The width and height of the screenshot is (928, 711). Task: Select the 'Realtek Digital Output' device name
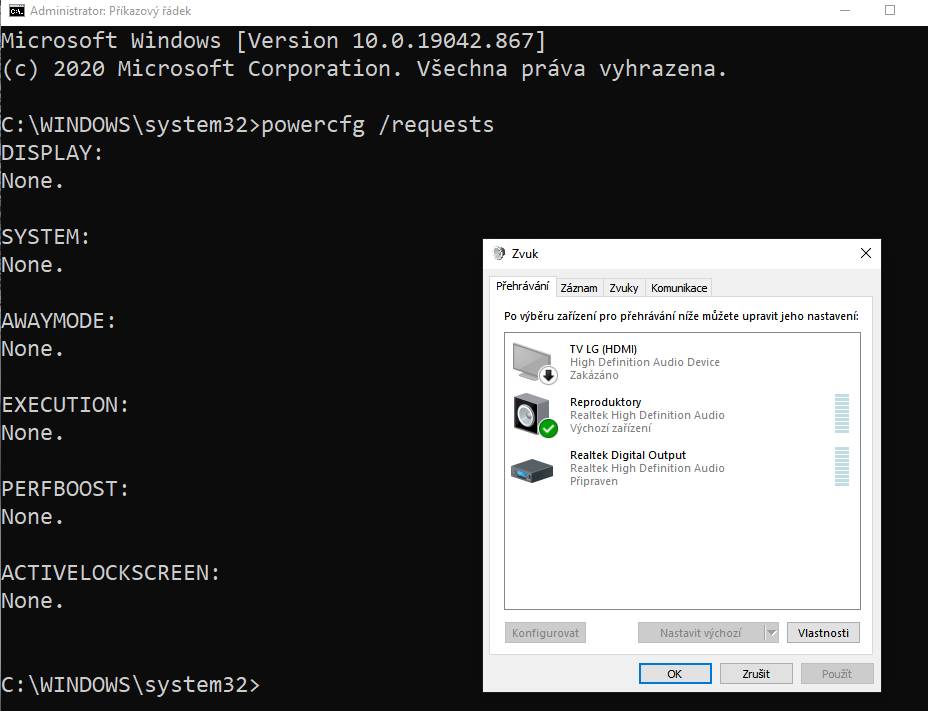[628, 455]
